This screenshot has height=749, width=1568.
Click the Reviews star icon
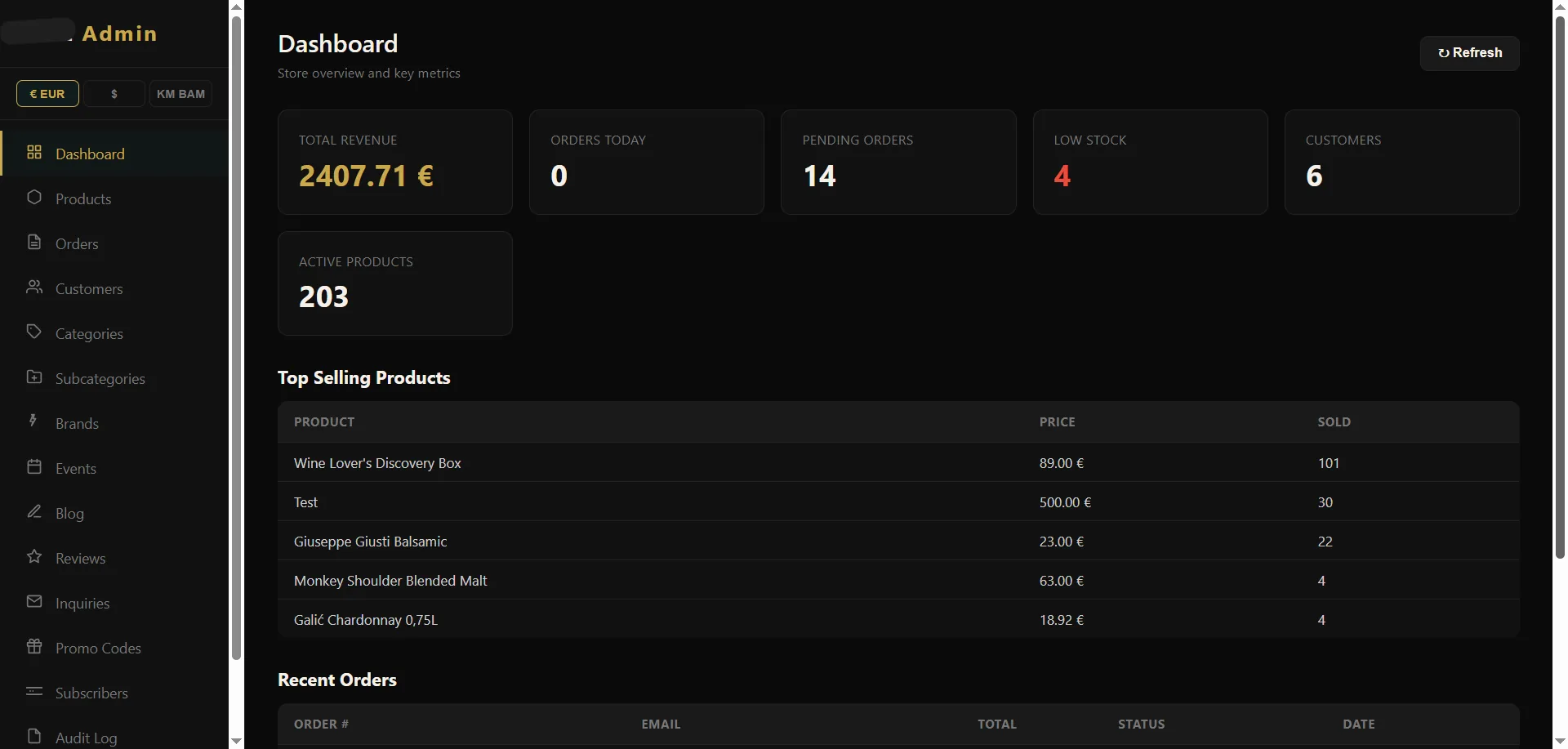(x=34, y=557)
